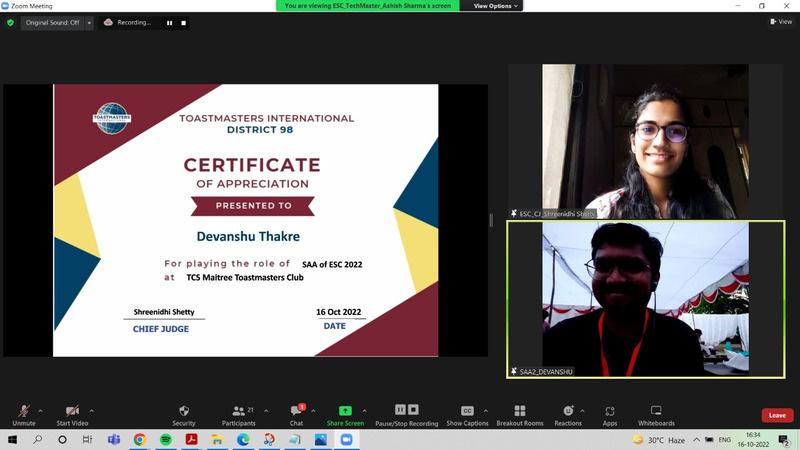Open Microsoft Teams from taskbar
800x450 pixels.
tap(114, 439)
